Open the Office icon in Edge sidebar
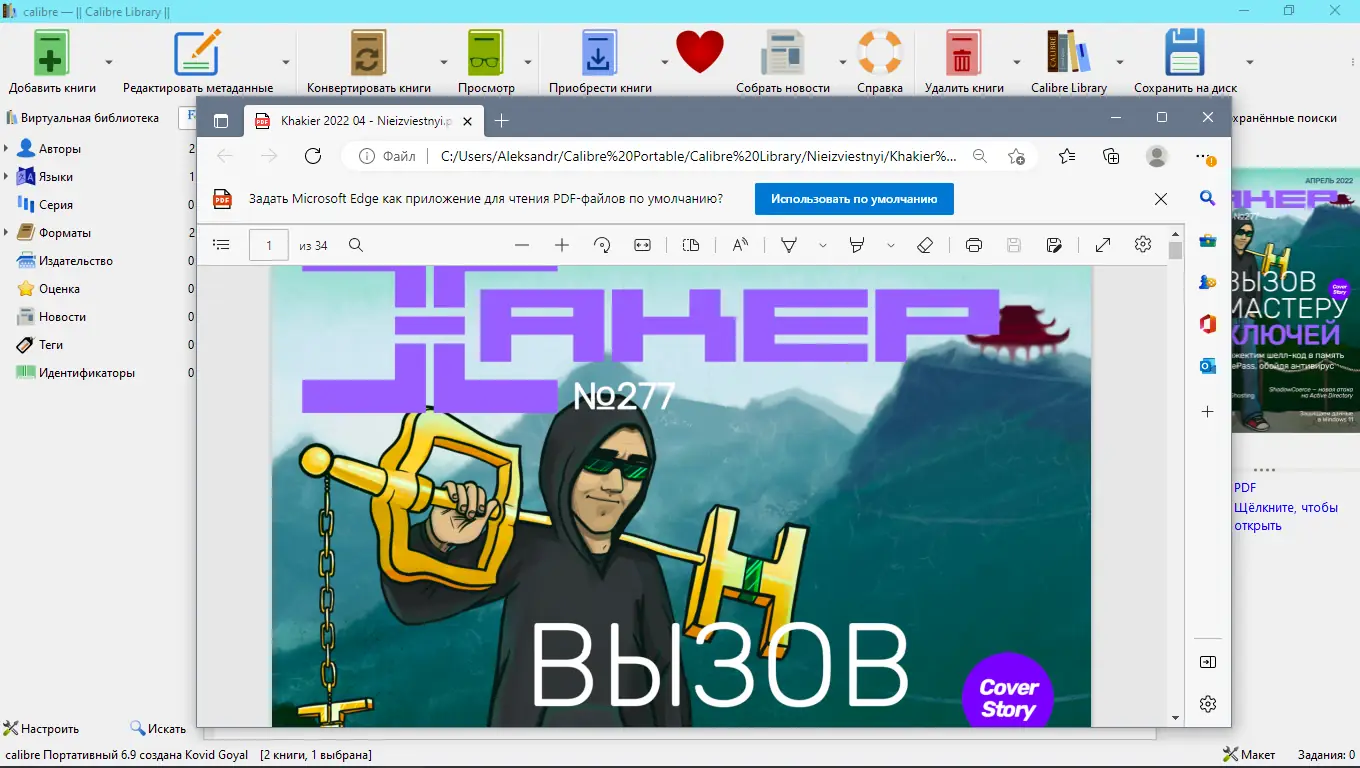This screenshot has height=768, width=1360. click(1208, 324)
